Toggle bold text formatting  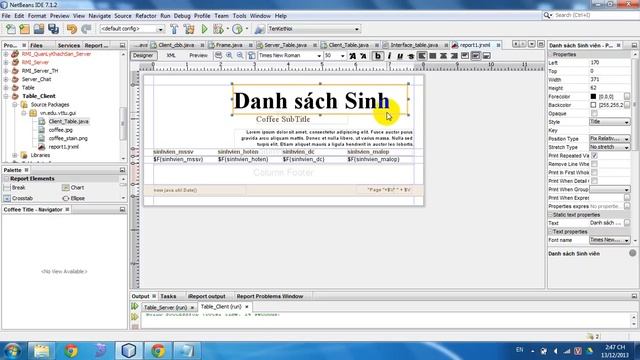point(378,56)
